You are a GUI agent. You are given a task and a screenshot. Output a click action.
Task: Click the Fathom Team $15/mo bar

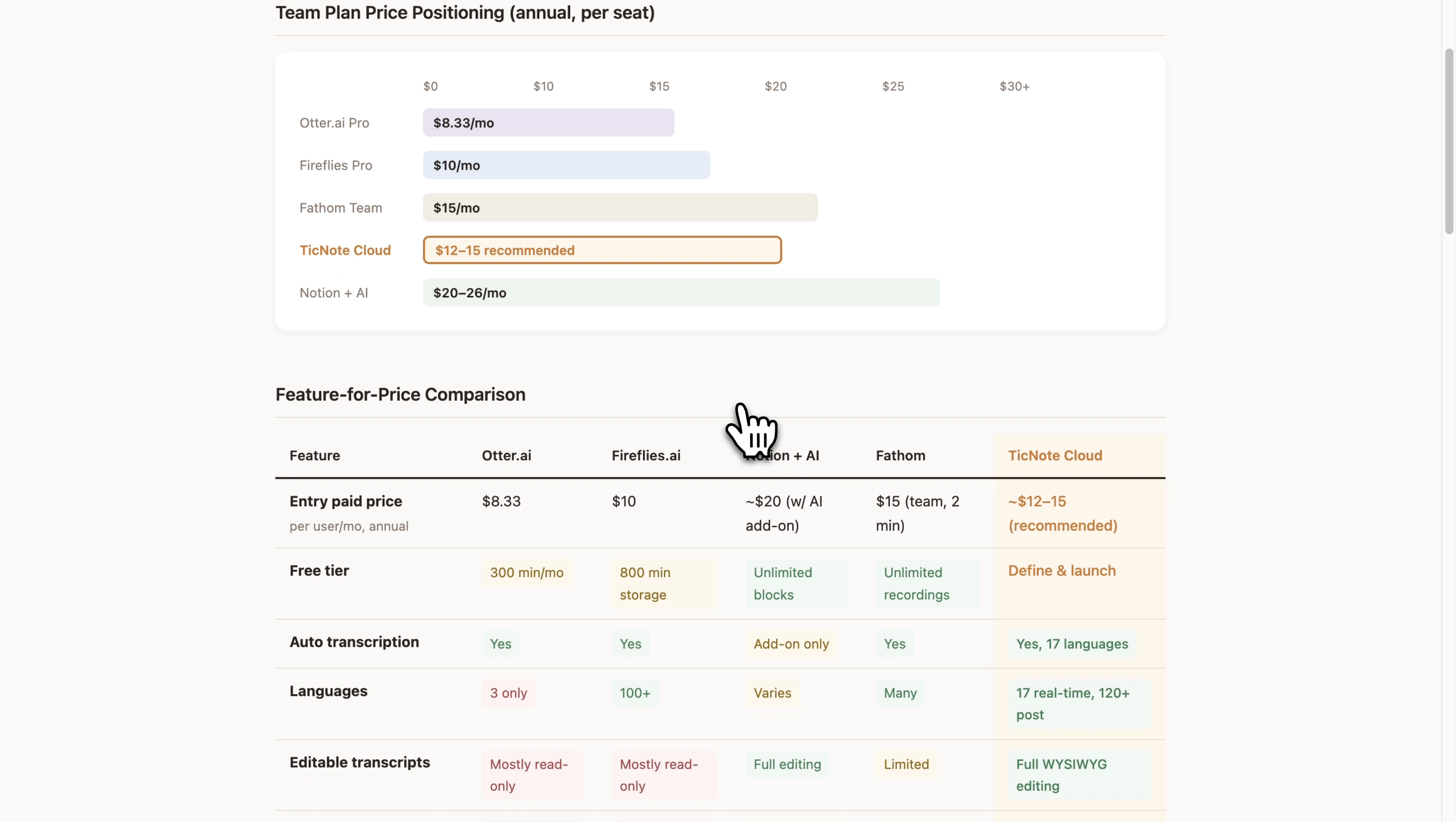[620, 207]
